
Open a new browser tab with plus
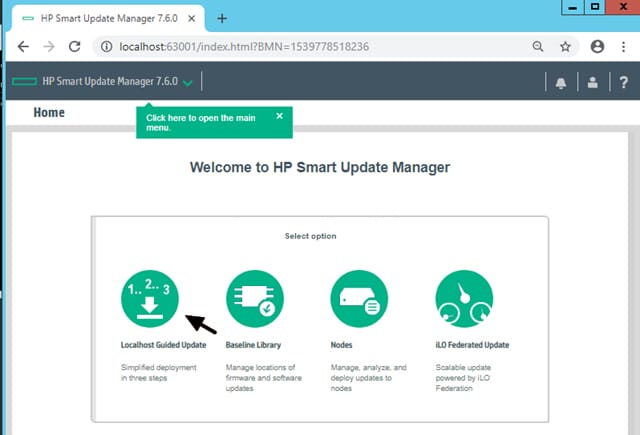pyautogui.click(x=222, y=18)
